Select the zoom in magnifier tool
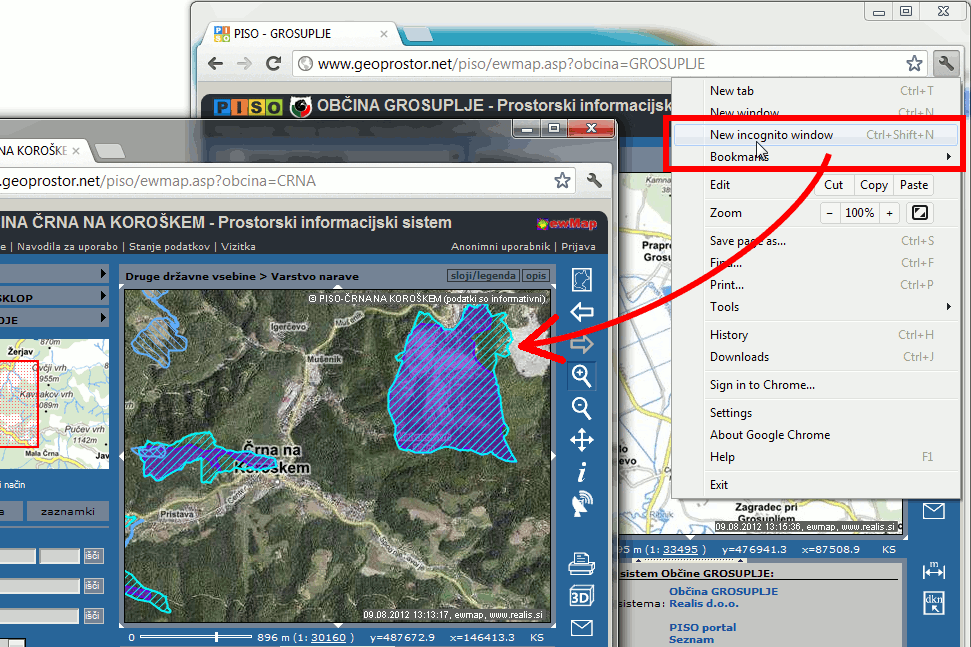971x647 pixels. pos(581,376)
